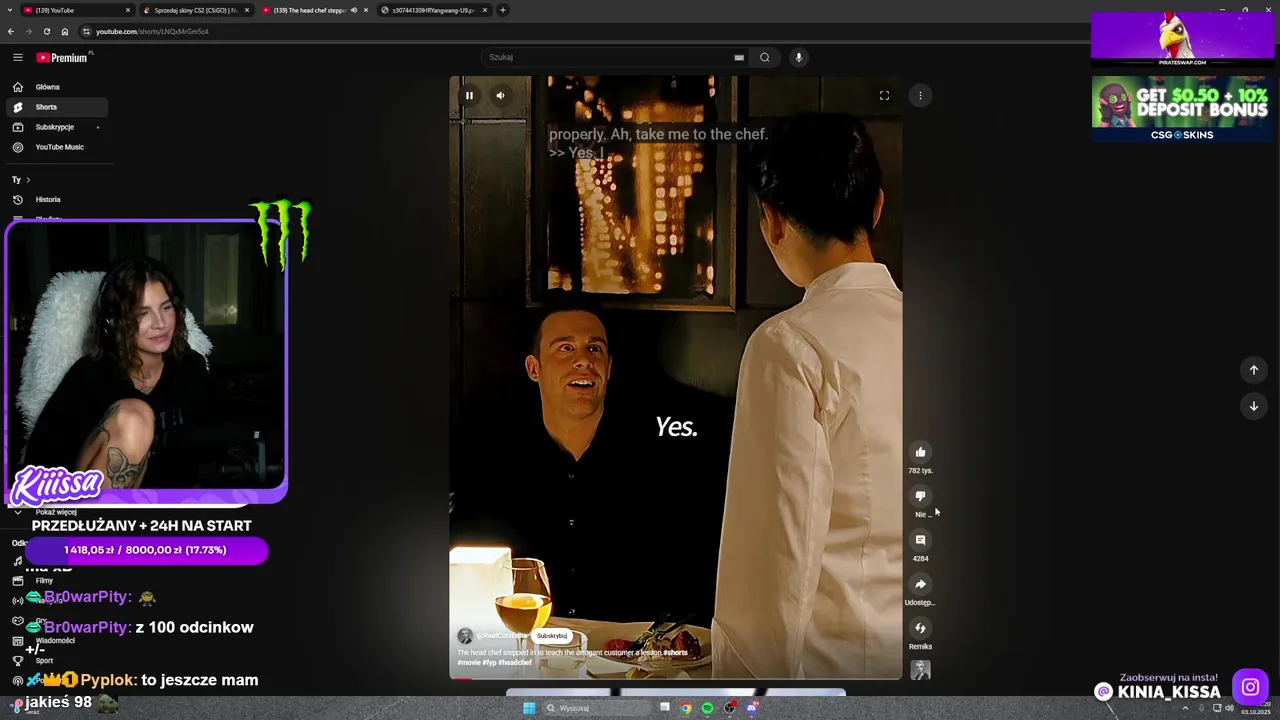Open the YouTube hamburger guide menu
Viewport: 1280px width, 720px height.
(x=17, y=57)
